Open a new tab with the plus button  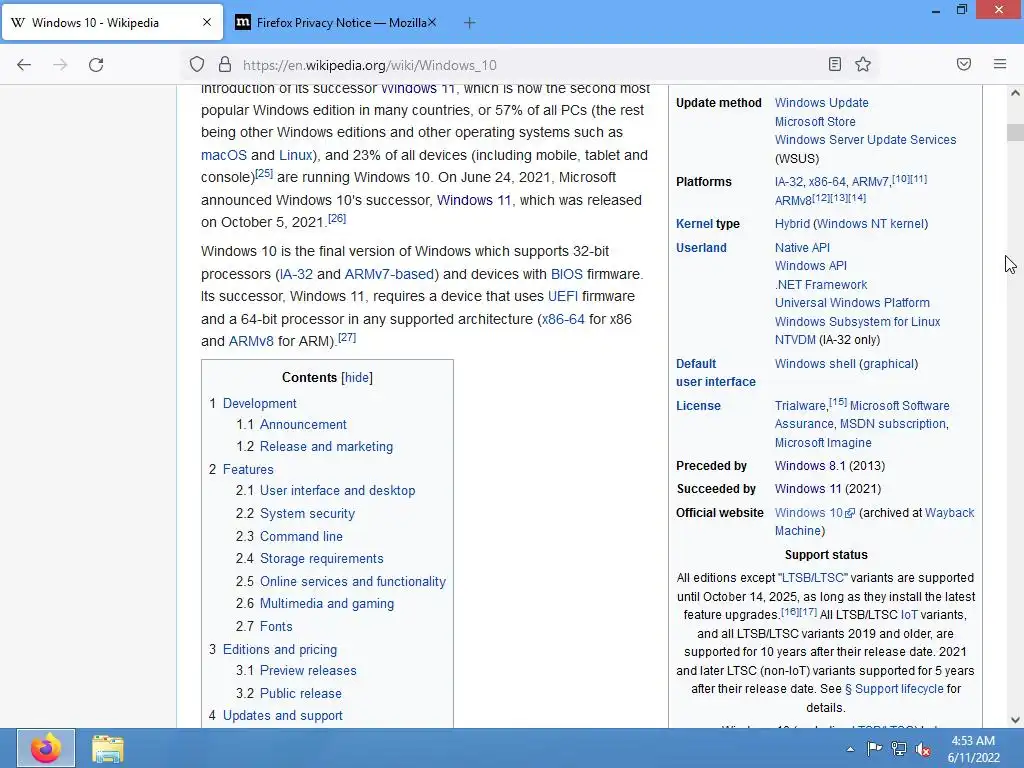(469, 23)
